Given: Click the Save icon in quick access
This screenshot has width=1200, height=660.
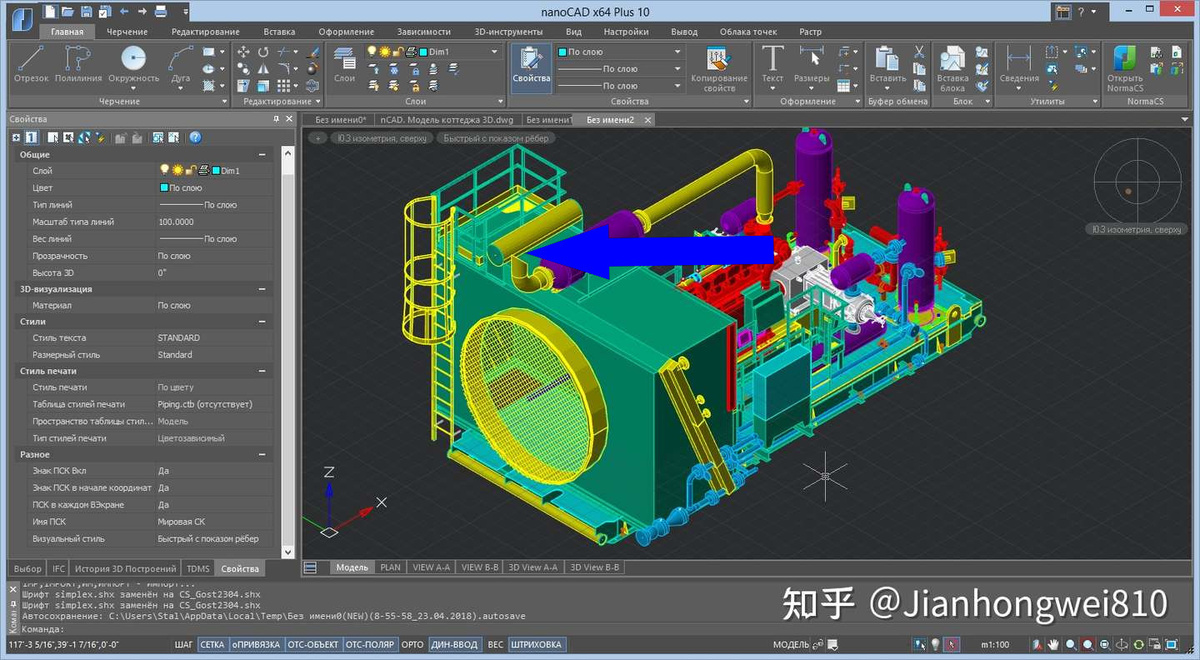Looking at the screenshot, I should [88, 12].
